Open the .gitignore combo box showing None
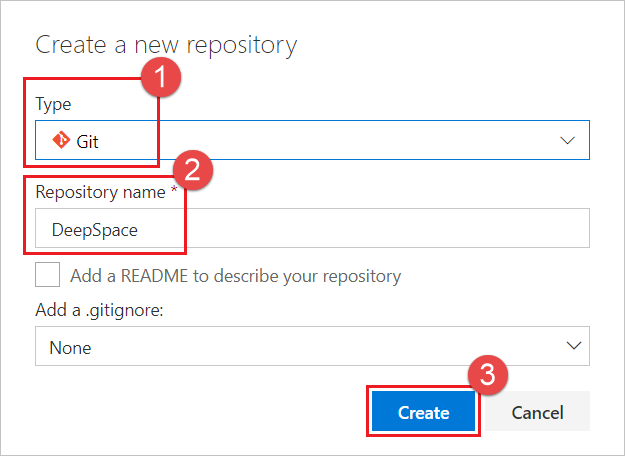The image size is (625, 456). click(312, 347)
